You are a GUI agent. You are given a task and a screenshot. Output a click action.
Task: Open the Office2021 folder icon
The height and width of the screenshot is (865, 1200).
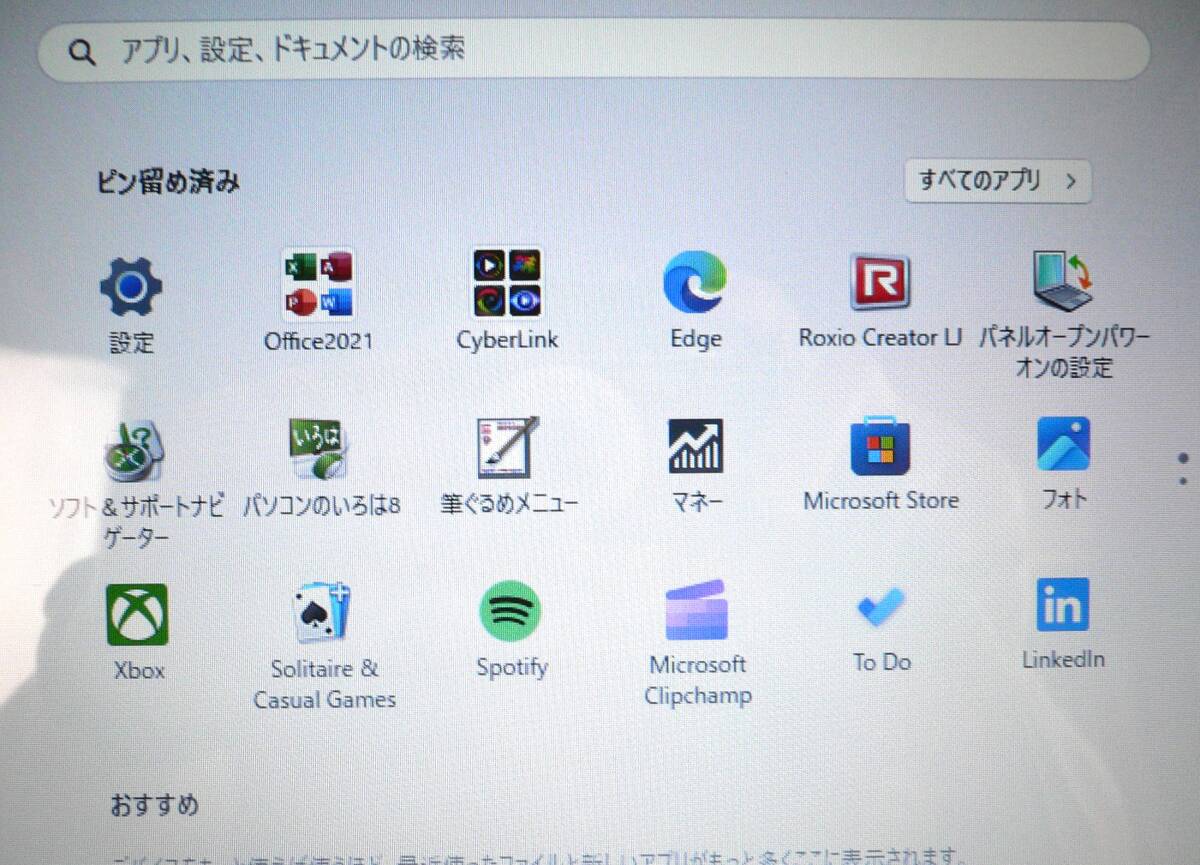(318, 283)
